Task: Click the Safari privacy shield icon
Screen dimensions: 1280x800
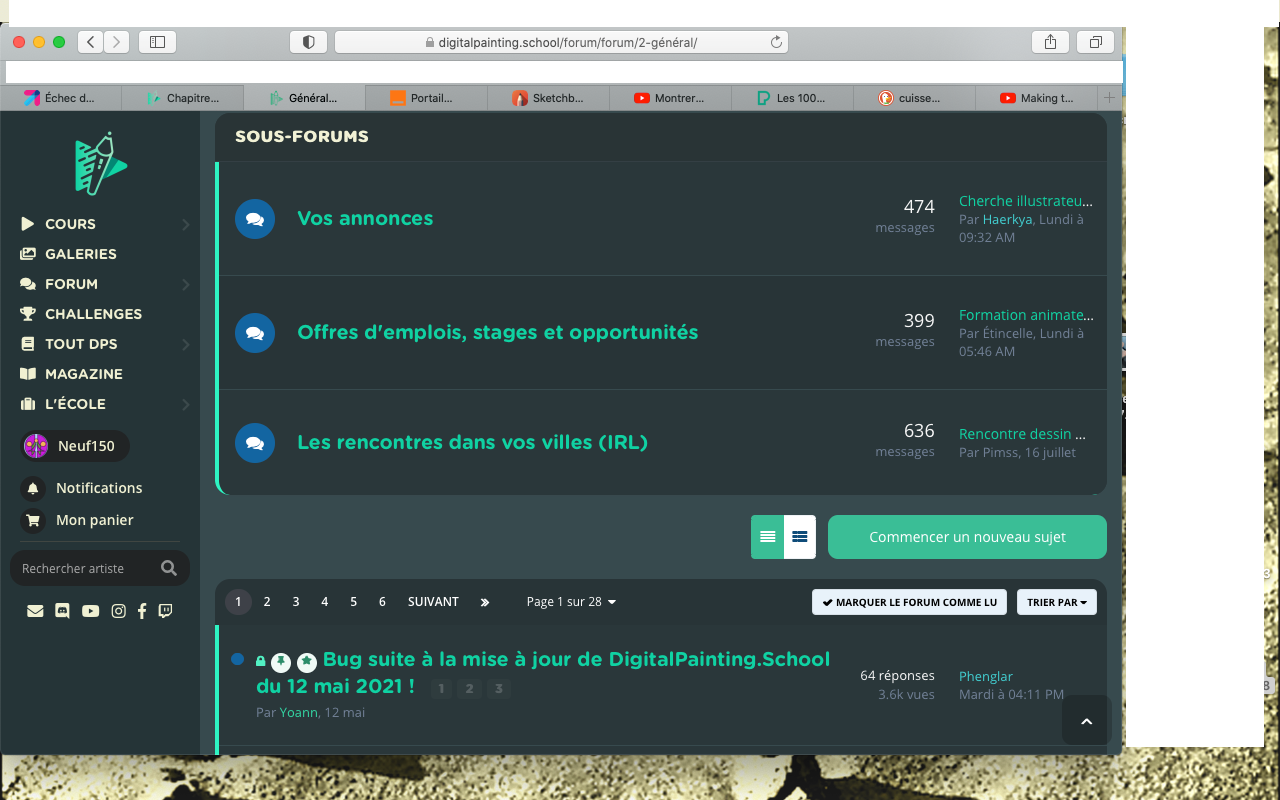Action: coord(308,42)
